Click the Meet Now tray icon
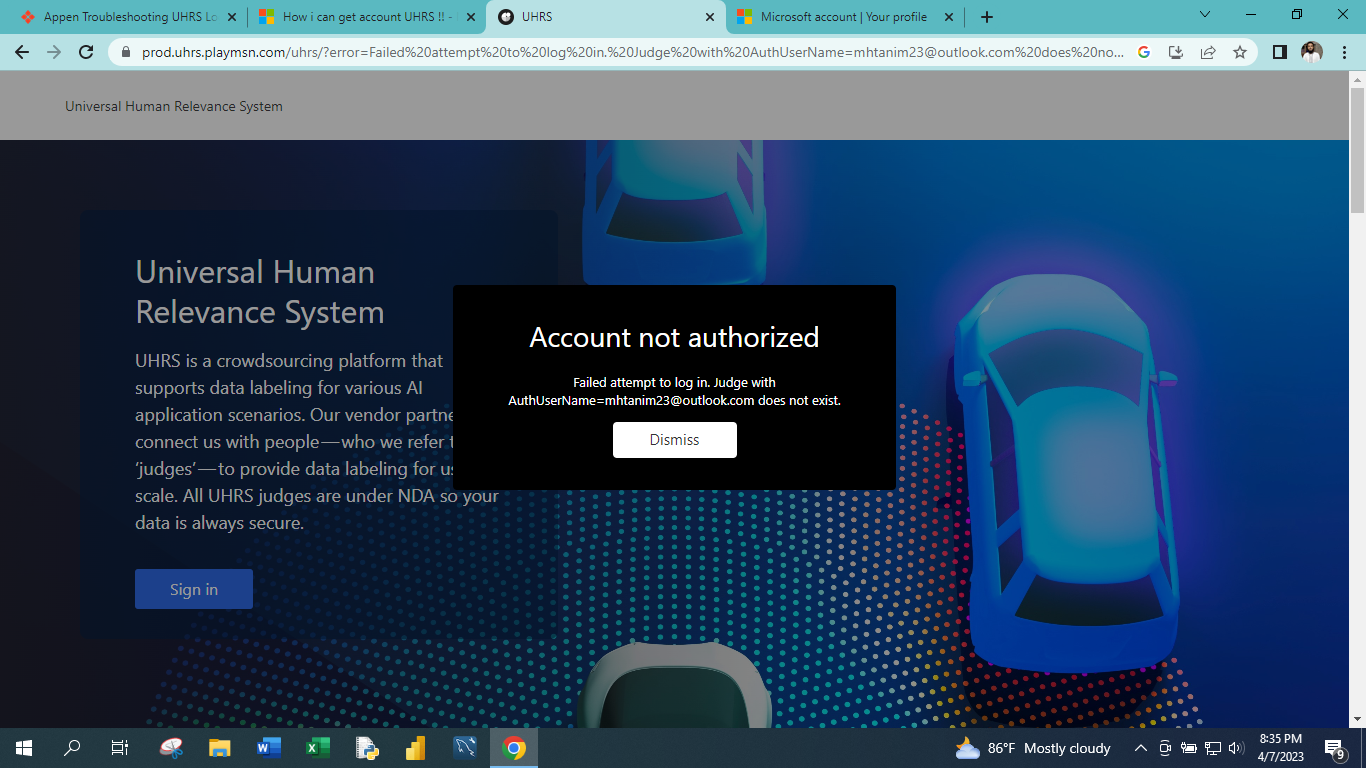Image resolution: width=1366 pixels, height=768 pixels. [1165, 748]
